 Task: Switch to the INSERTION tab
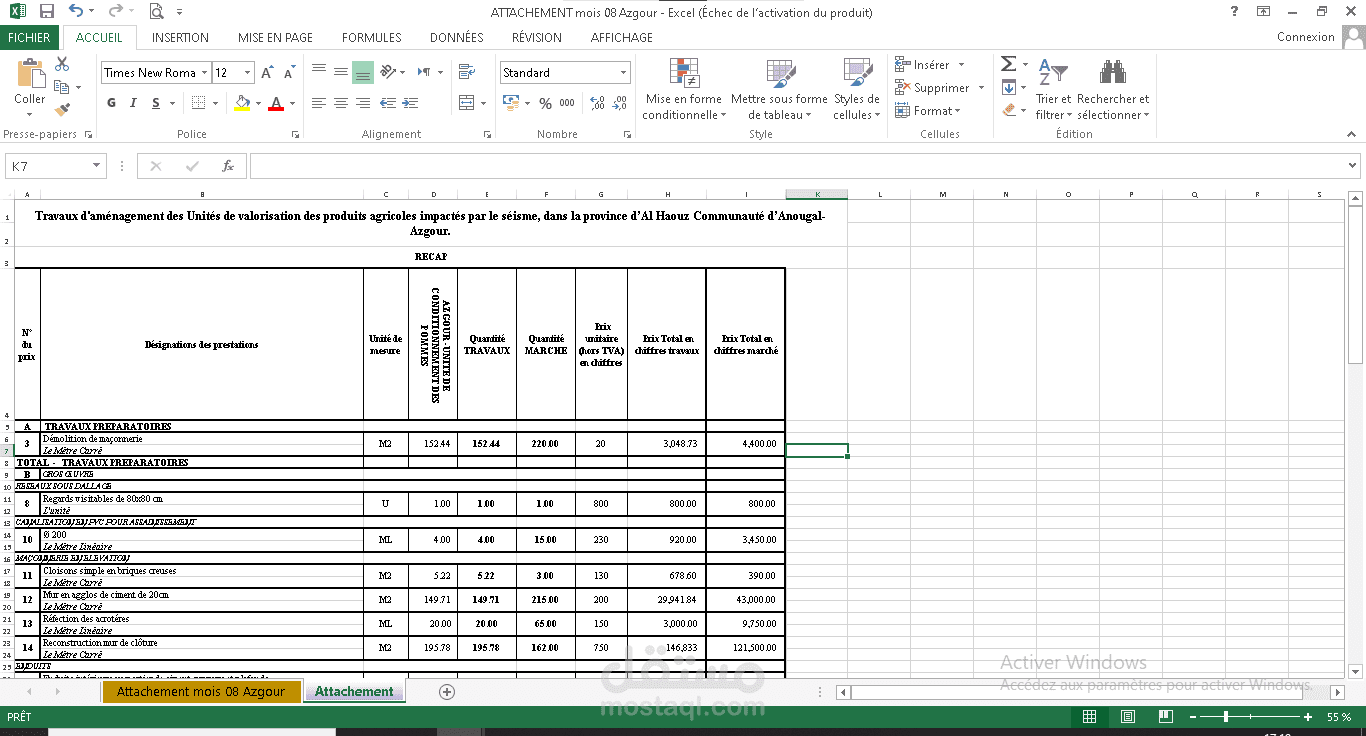(x=180, y=37)
